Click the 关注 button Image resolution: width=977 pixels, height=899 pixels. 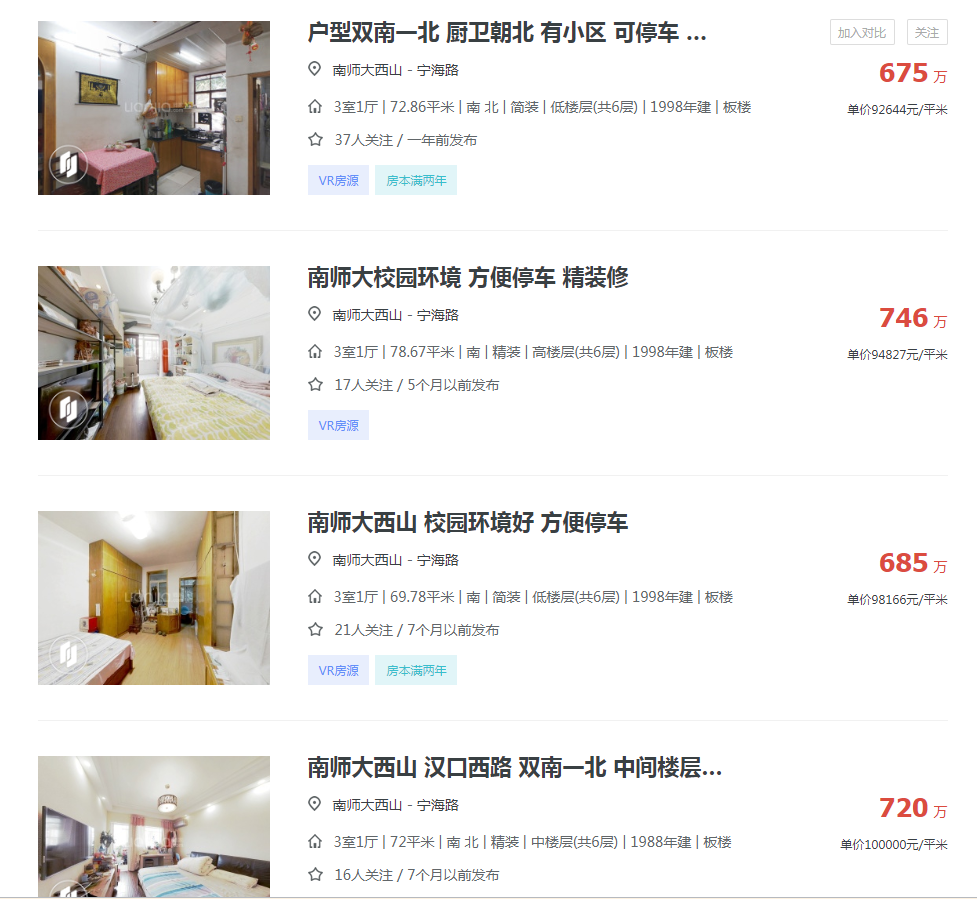[x=927, y=32]
